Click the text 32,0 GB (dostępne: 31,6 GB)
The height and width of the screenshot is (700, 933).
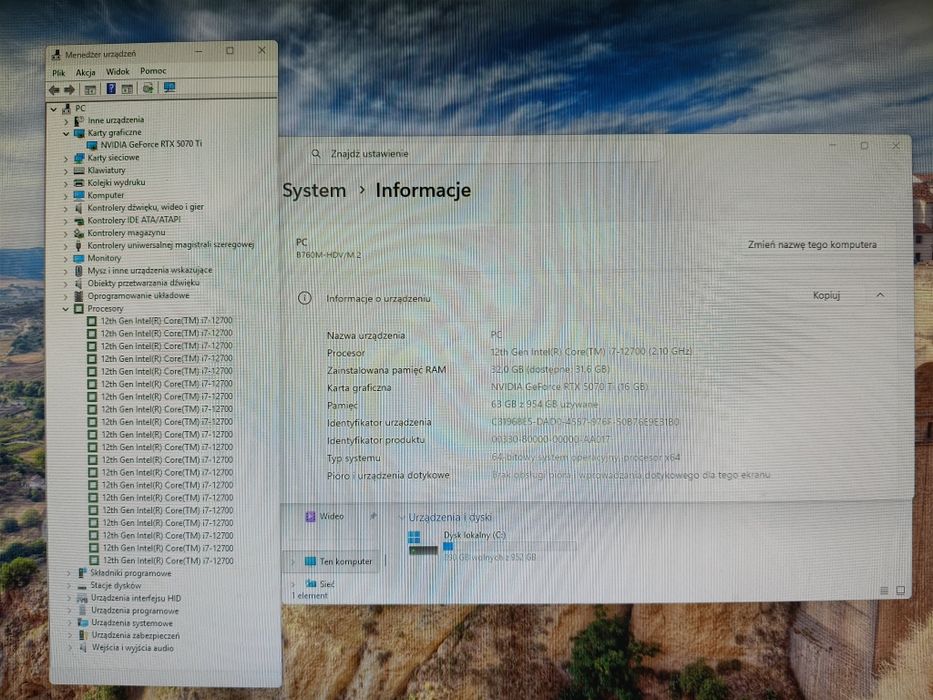(550, 370)
